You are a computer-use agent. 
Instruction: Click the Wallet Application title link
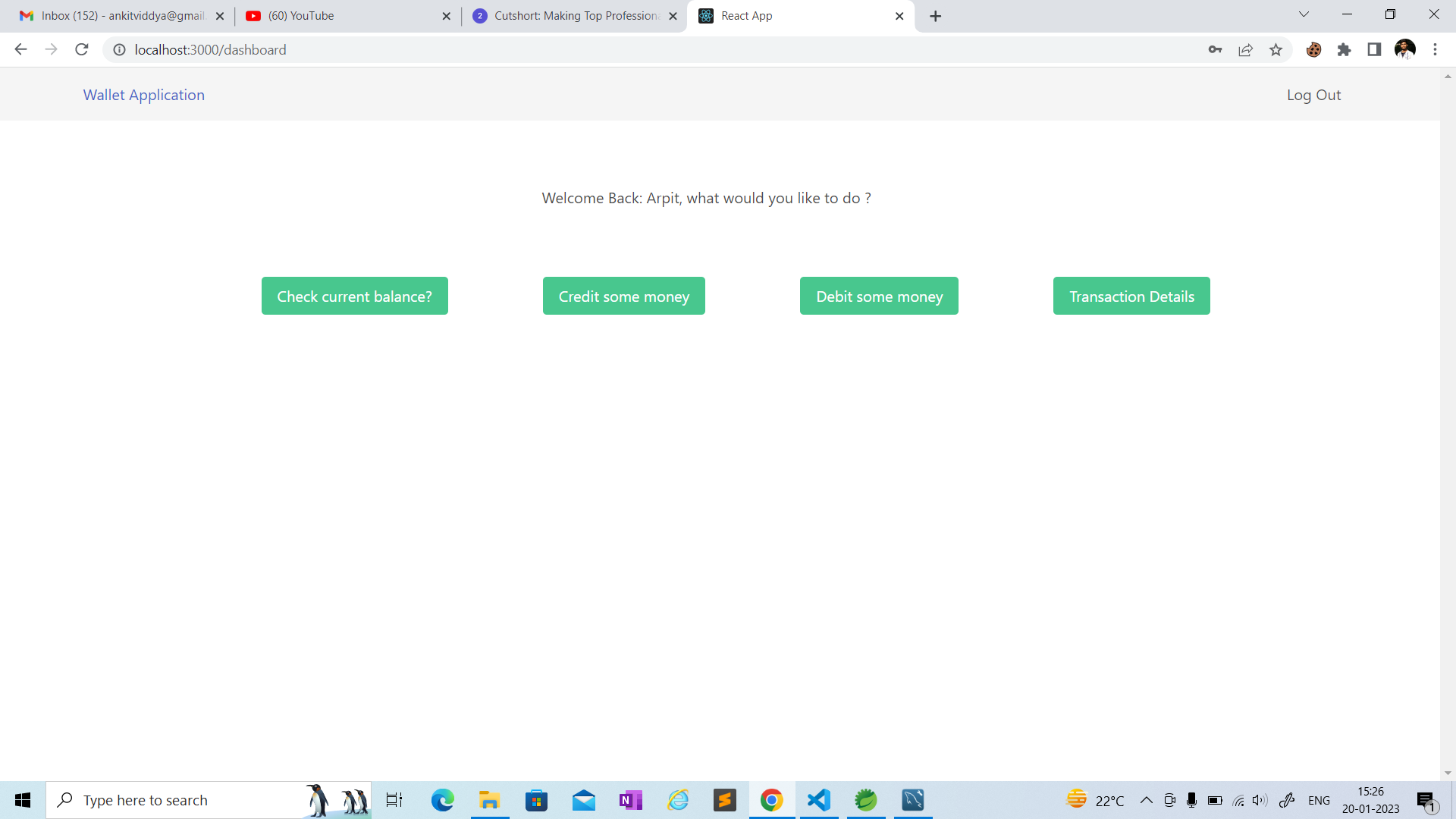coord(144,94)
